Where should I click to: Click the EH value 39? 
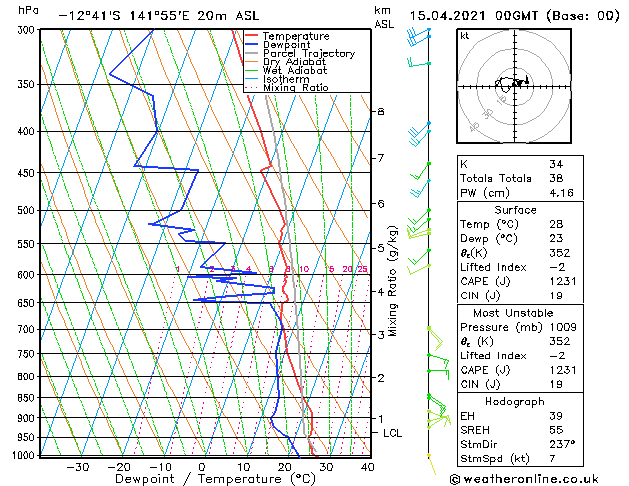point(556,416)
